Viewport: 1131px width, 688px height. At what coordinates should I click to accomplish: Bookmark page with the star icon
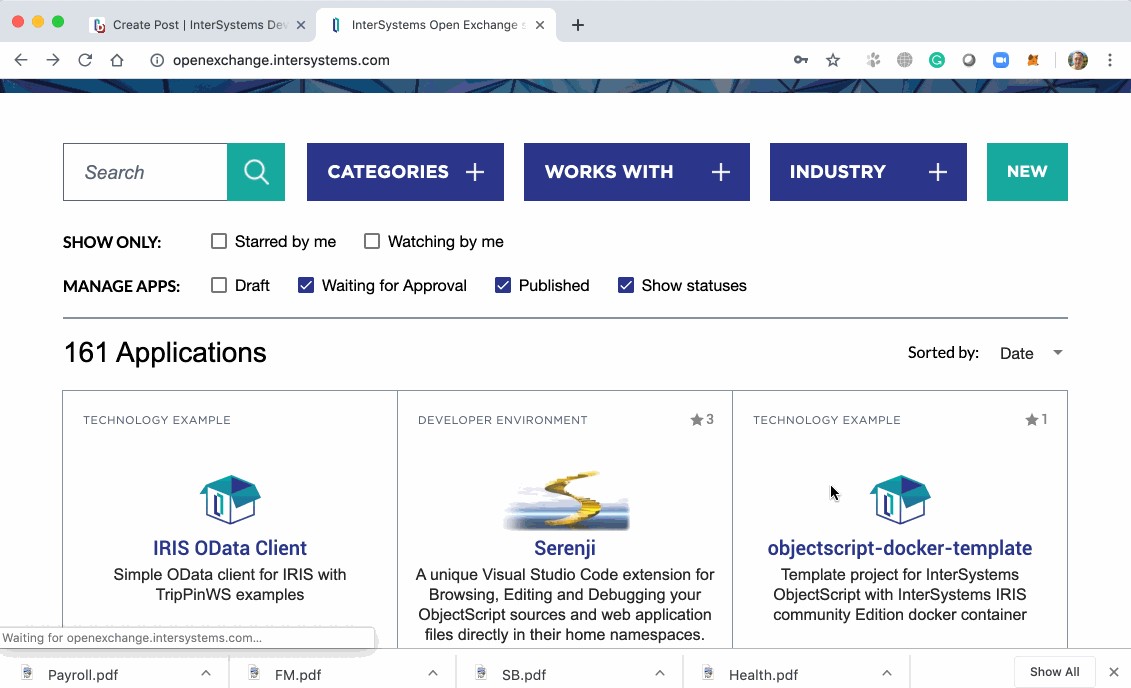833,60
